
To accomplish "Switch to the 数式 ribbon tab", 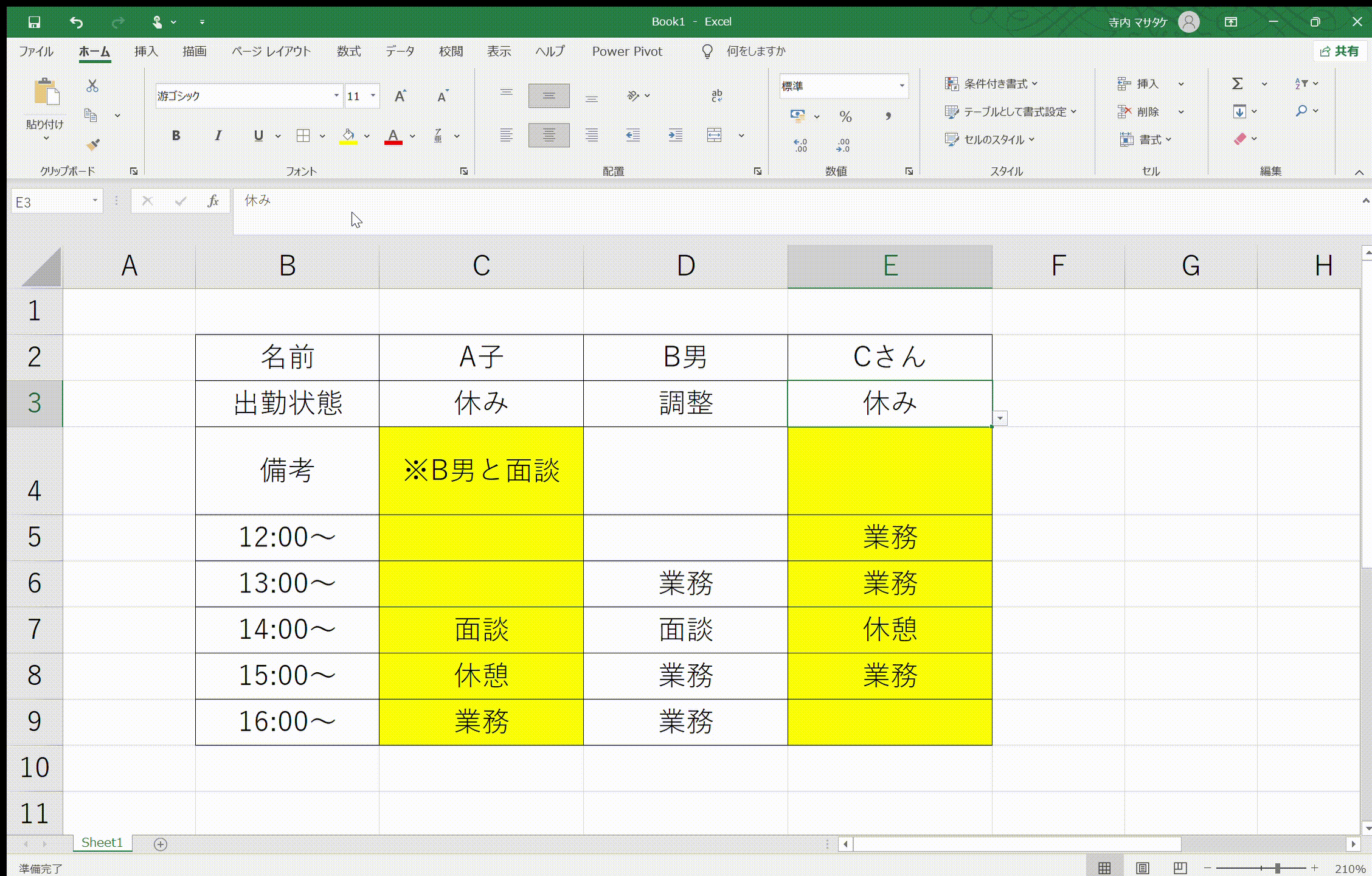I will 348,52.
